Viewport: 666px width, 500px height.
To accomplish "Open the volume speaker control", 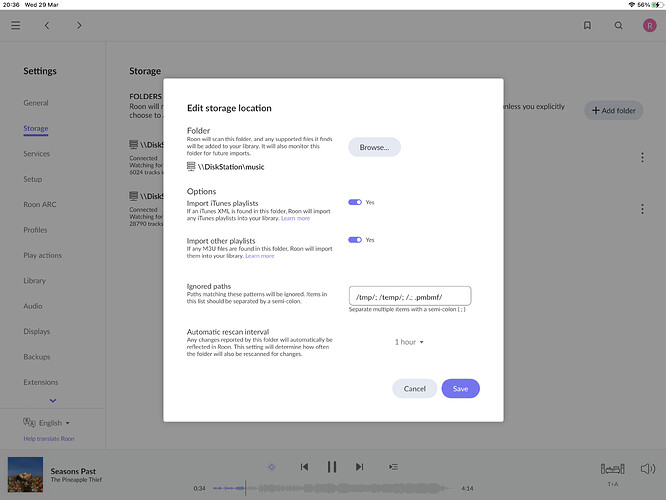I will tap(648, 468).
